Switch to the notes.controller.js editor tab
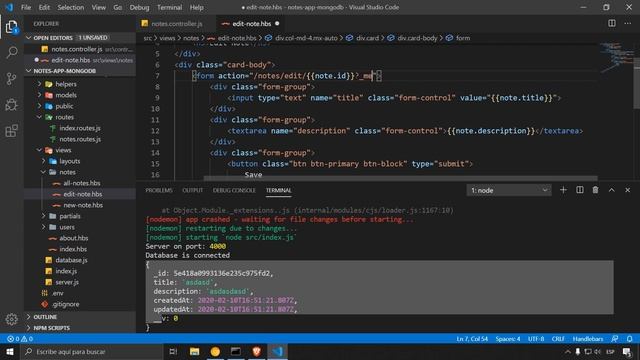Image resolution: width=640 pixels, height=360 pixels. 176,24
